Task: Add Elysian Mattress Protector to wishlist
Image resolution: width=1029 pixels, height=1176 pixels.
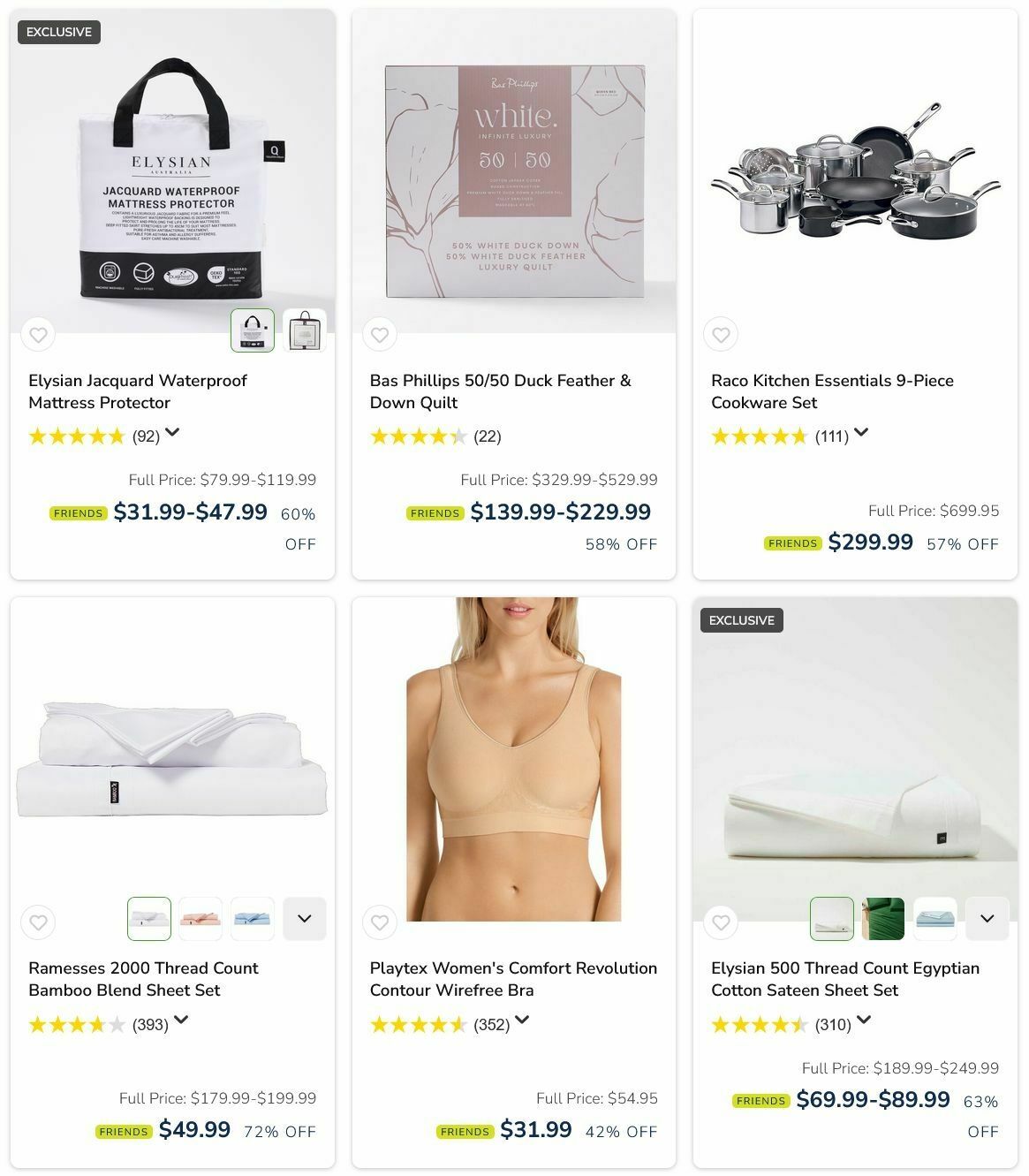Action: click(x=38, y=335)
